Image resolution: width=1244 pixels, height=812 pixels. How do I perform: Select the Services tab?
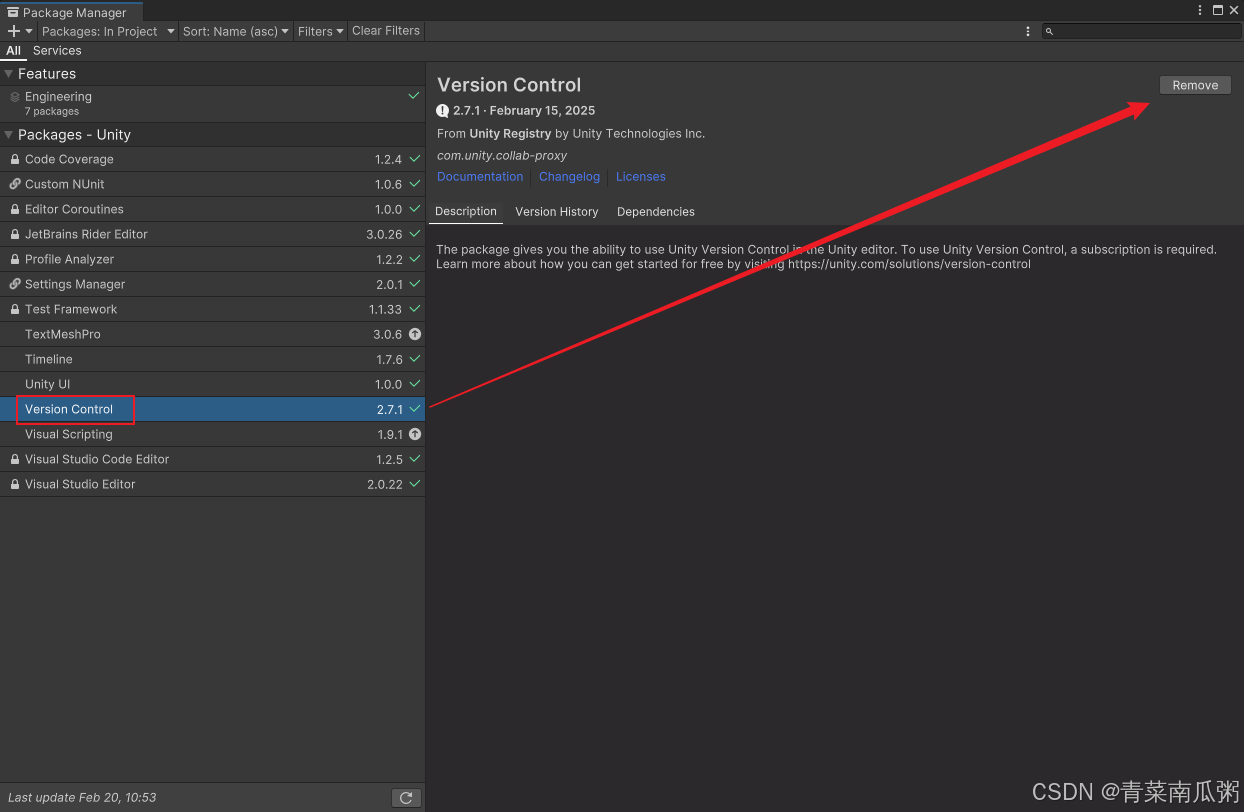pyautogui.click(x=57, y=50)
